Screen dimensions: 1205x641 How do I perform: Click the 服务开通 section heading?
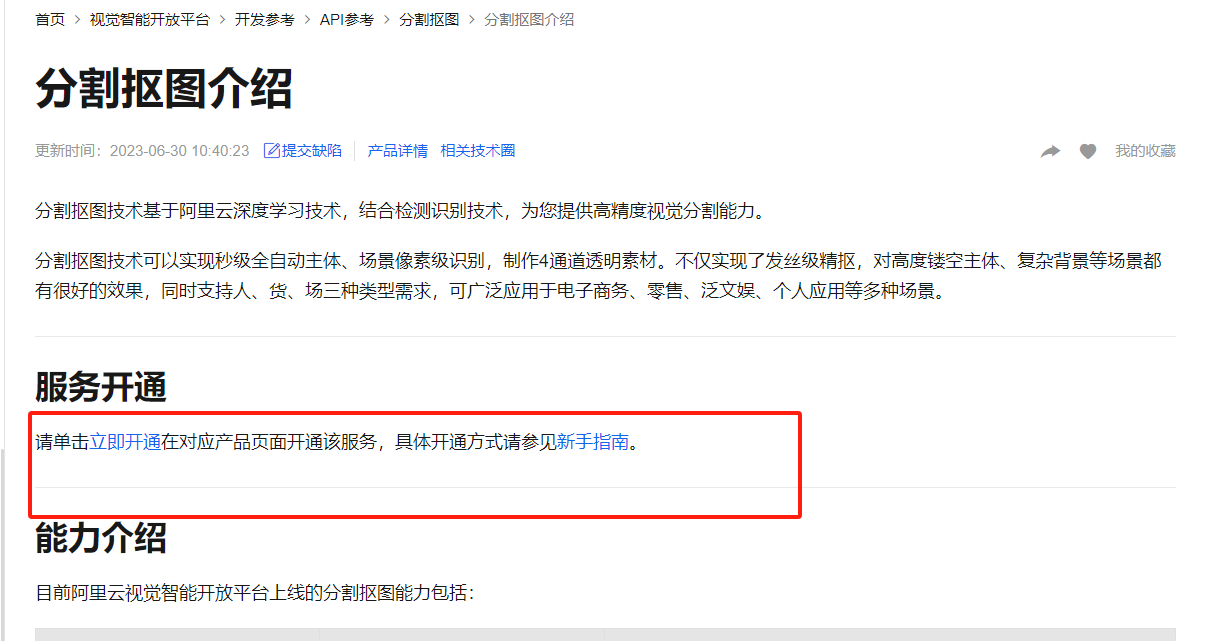(x=101, y=387)
